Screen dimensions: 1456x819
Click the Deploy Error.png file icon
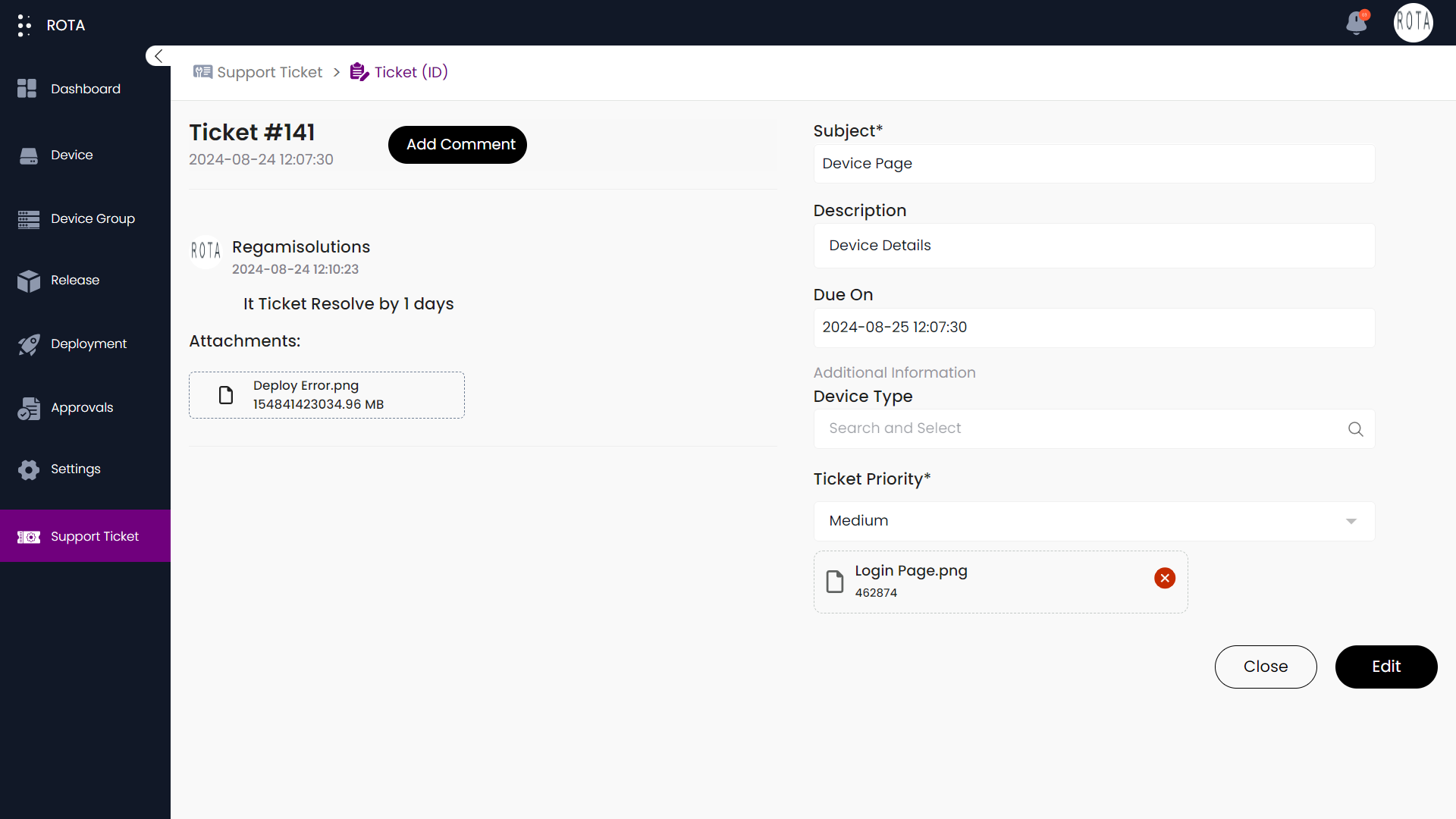(226, 395)
